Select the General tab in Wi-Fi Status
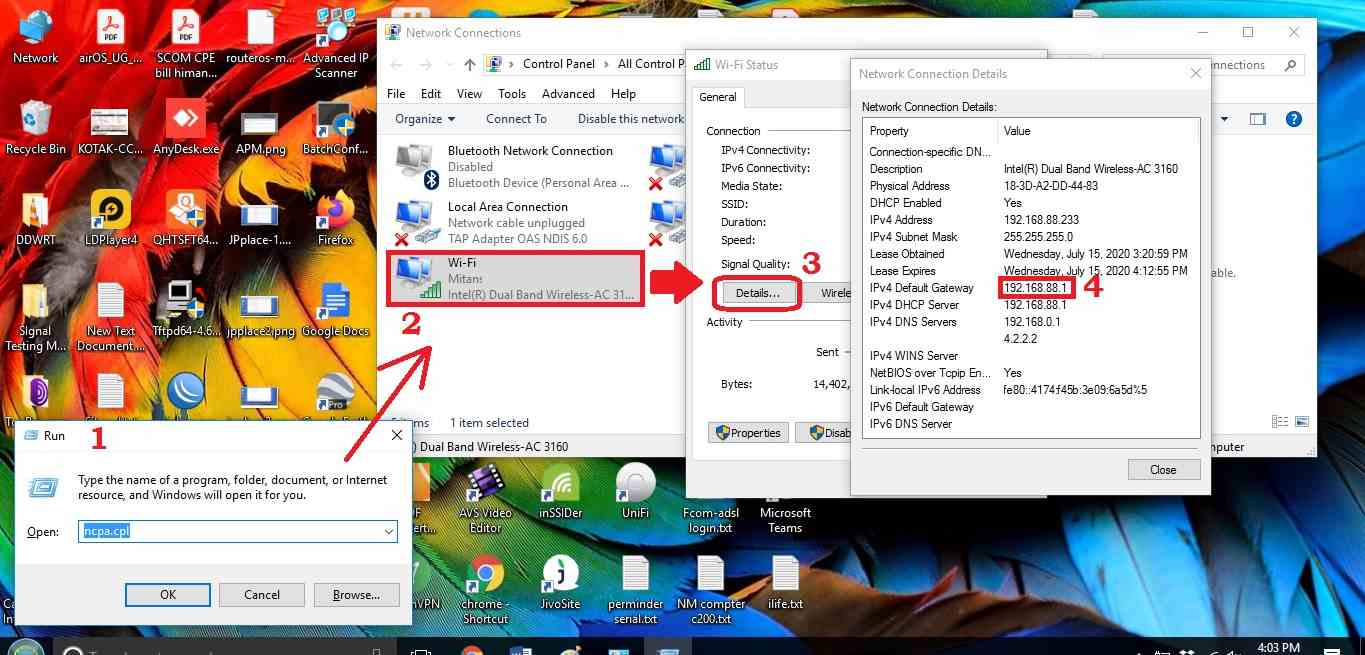 [x=717, y=97]
